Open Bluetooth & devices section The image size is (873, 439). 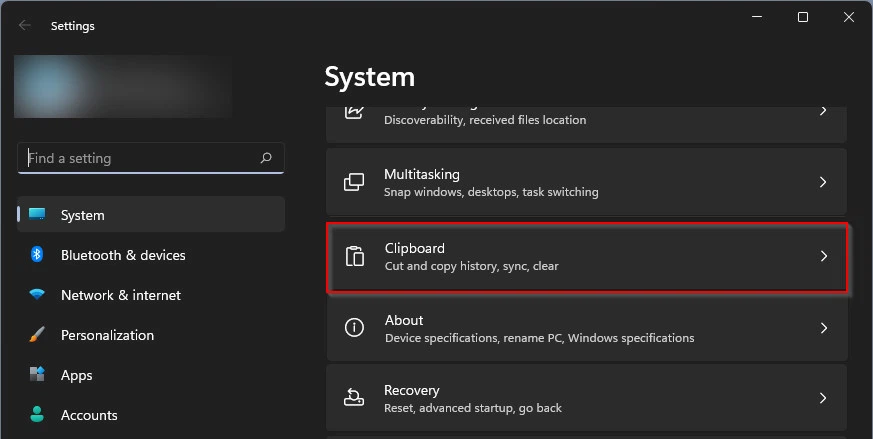123,255
